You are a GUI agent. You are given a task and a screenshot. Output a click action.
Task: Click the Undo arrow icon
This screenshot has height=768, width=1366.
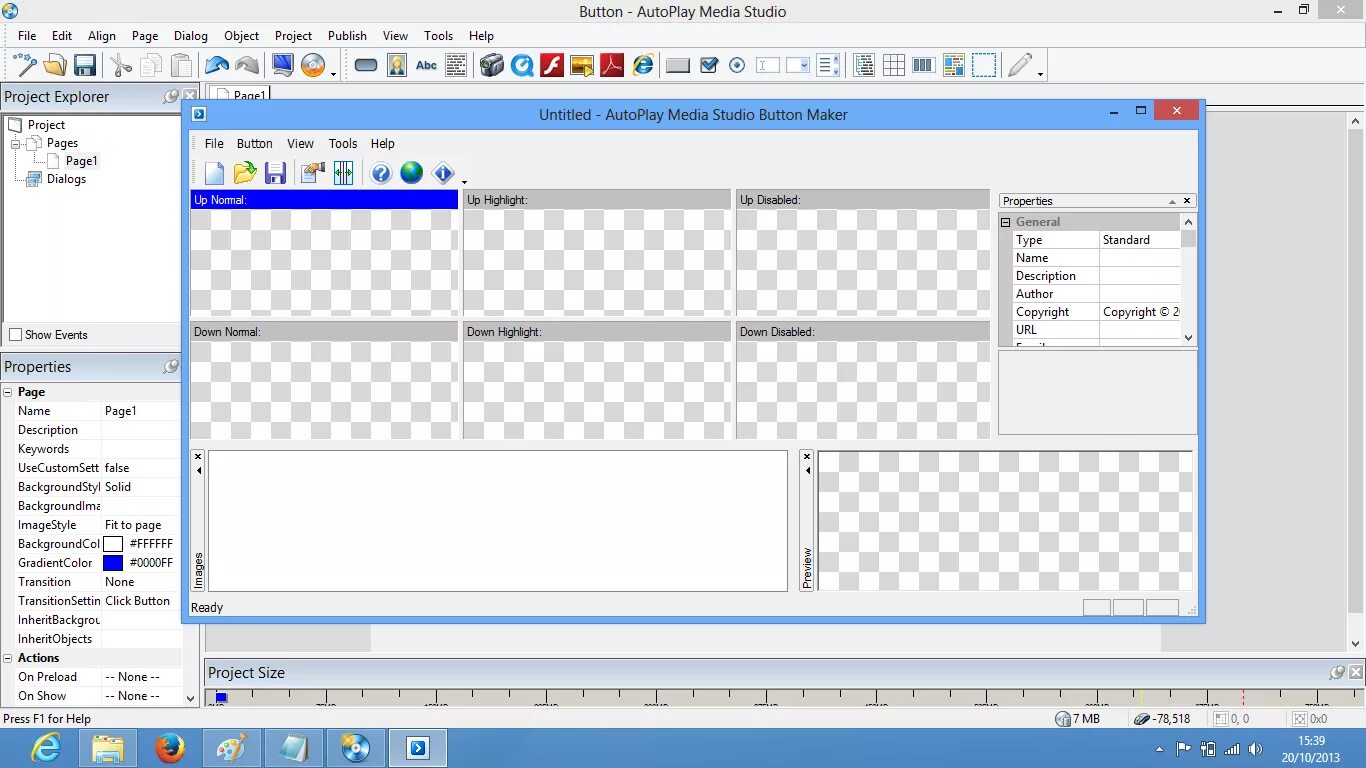pyautogui.click(x=217, y=66)
